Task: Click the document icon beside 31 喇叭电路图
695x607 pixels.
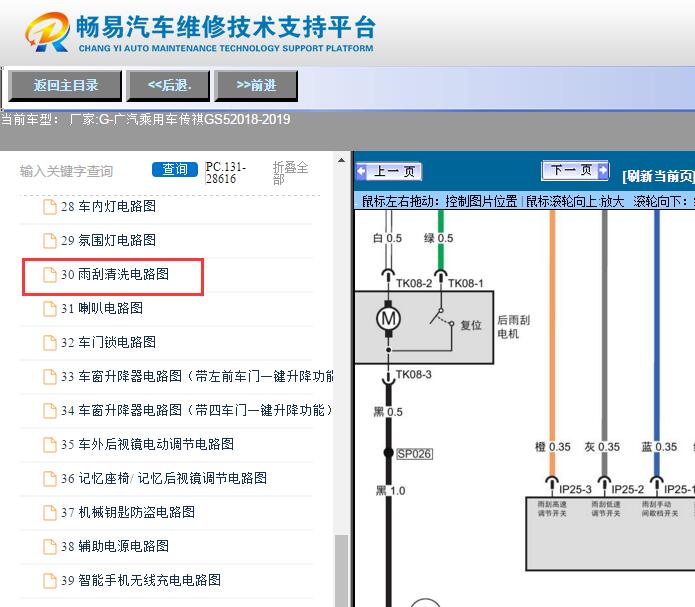Action: pos(50,309)
